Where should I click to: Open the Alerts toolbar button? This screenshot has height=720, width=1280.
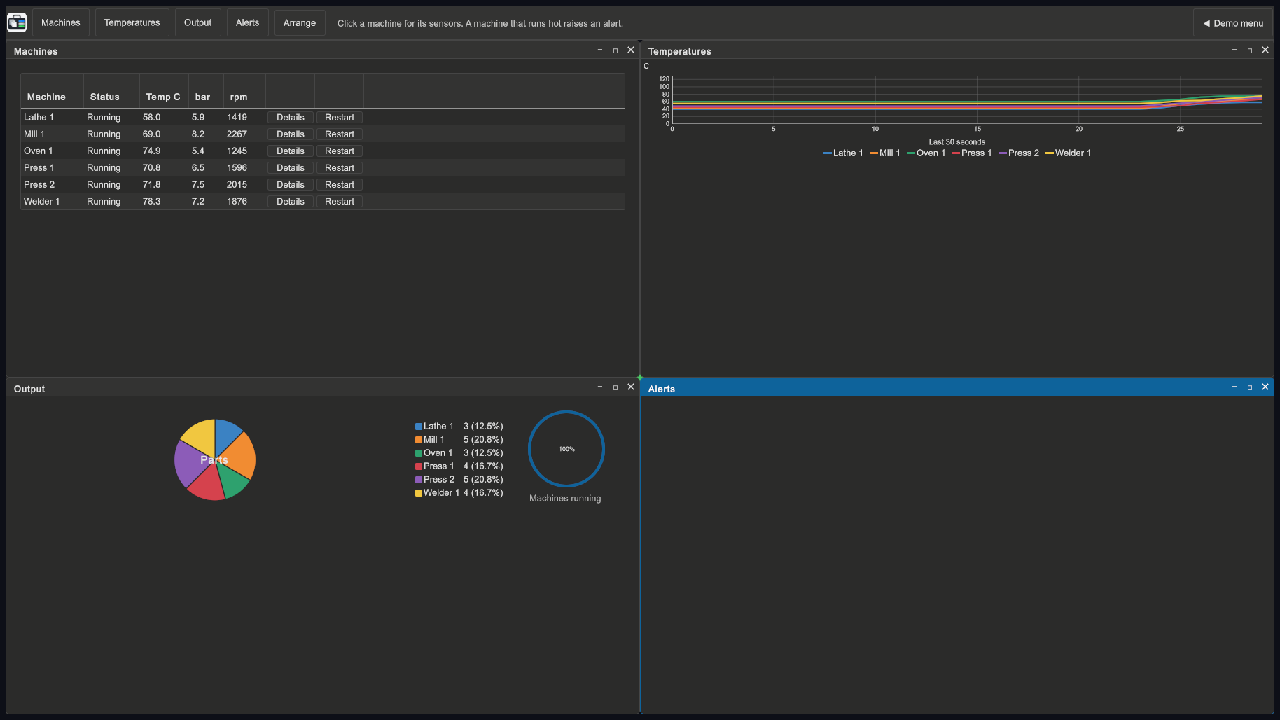247,22
